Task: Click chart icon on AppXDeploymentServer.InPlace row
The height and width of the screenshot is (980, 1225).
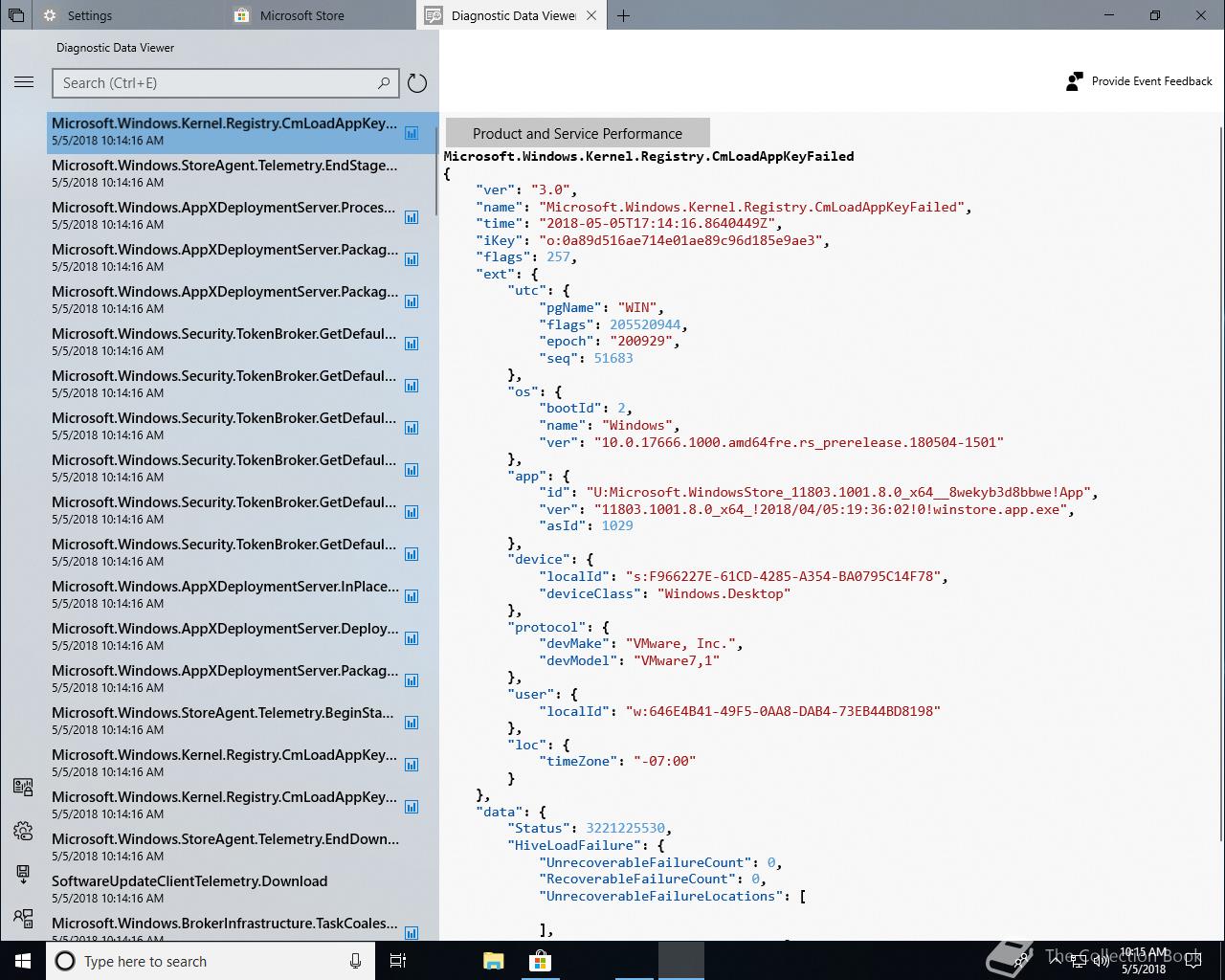Action: point(412,596)
